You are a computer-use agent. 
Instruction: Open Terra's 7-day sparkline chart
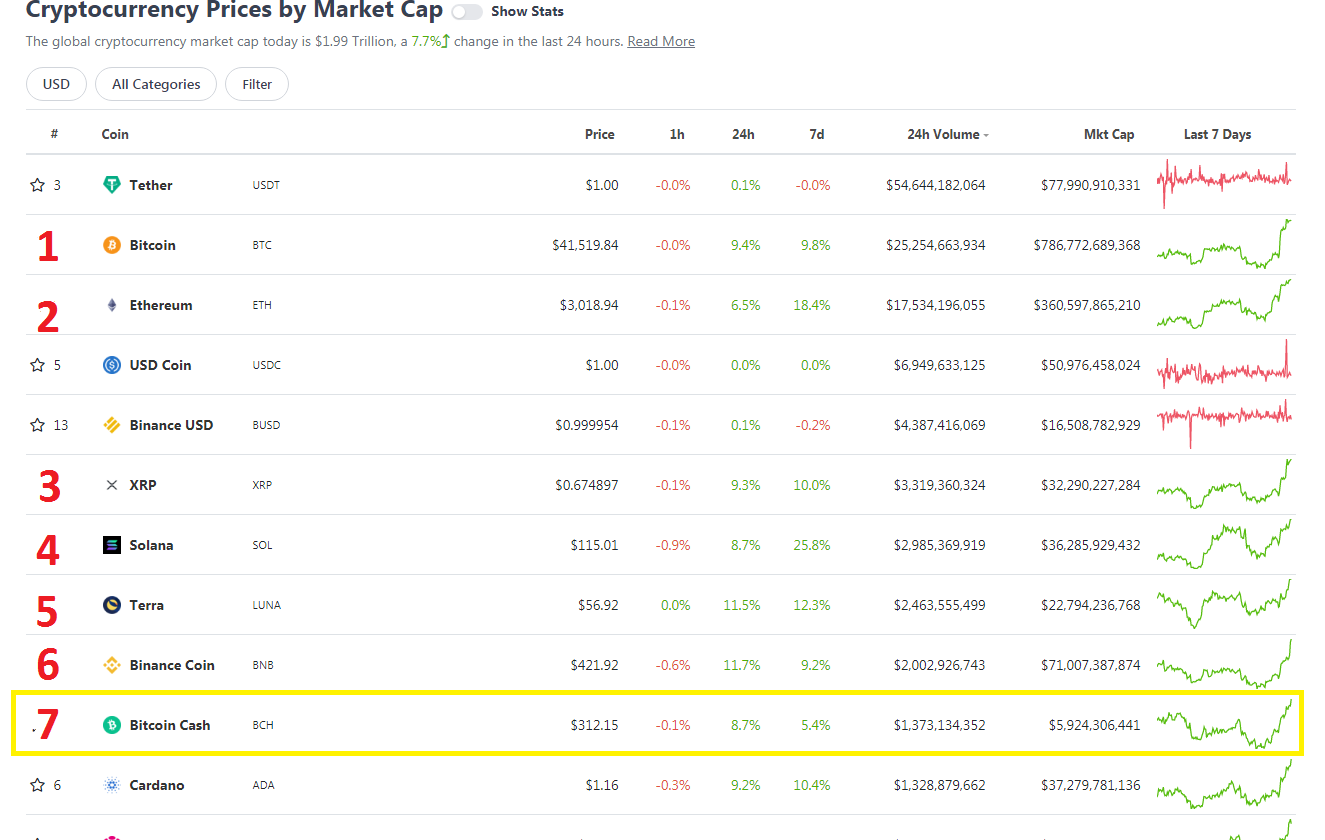pyautogui.click(x=1224, y=604)
